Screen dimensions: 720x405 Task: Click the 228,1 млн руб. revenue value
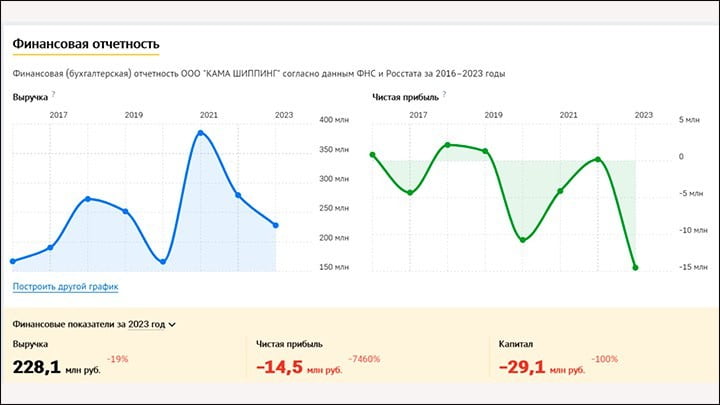(x=55, y=367)
